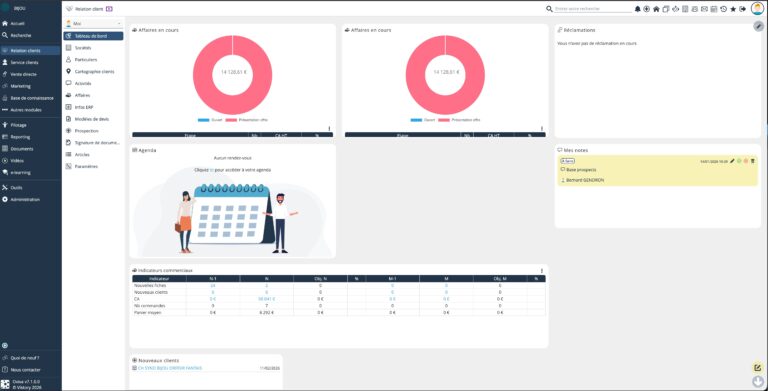The width and height of the screenshot is (768, 391).
Task: Open the Indicateurs commerciaux three-dot menu
Action: [x=542, y=270]
